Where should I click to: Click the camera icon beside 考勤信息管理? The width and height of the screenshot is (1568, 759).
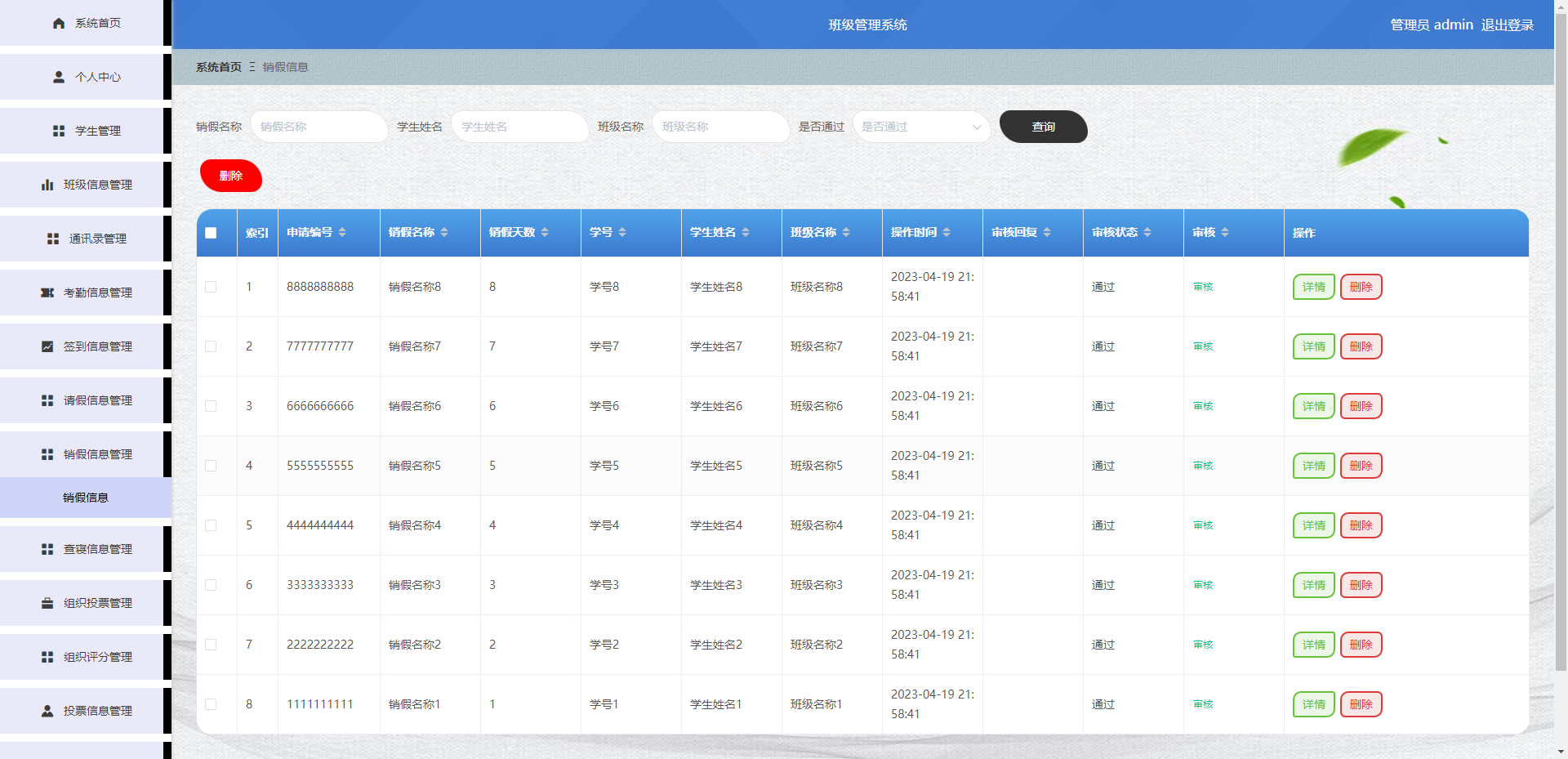(47, 293)
